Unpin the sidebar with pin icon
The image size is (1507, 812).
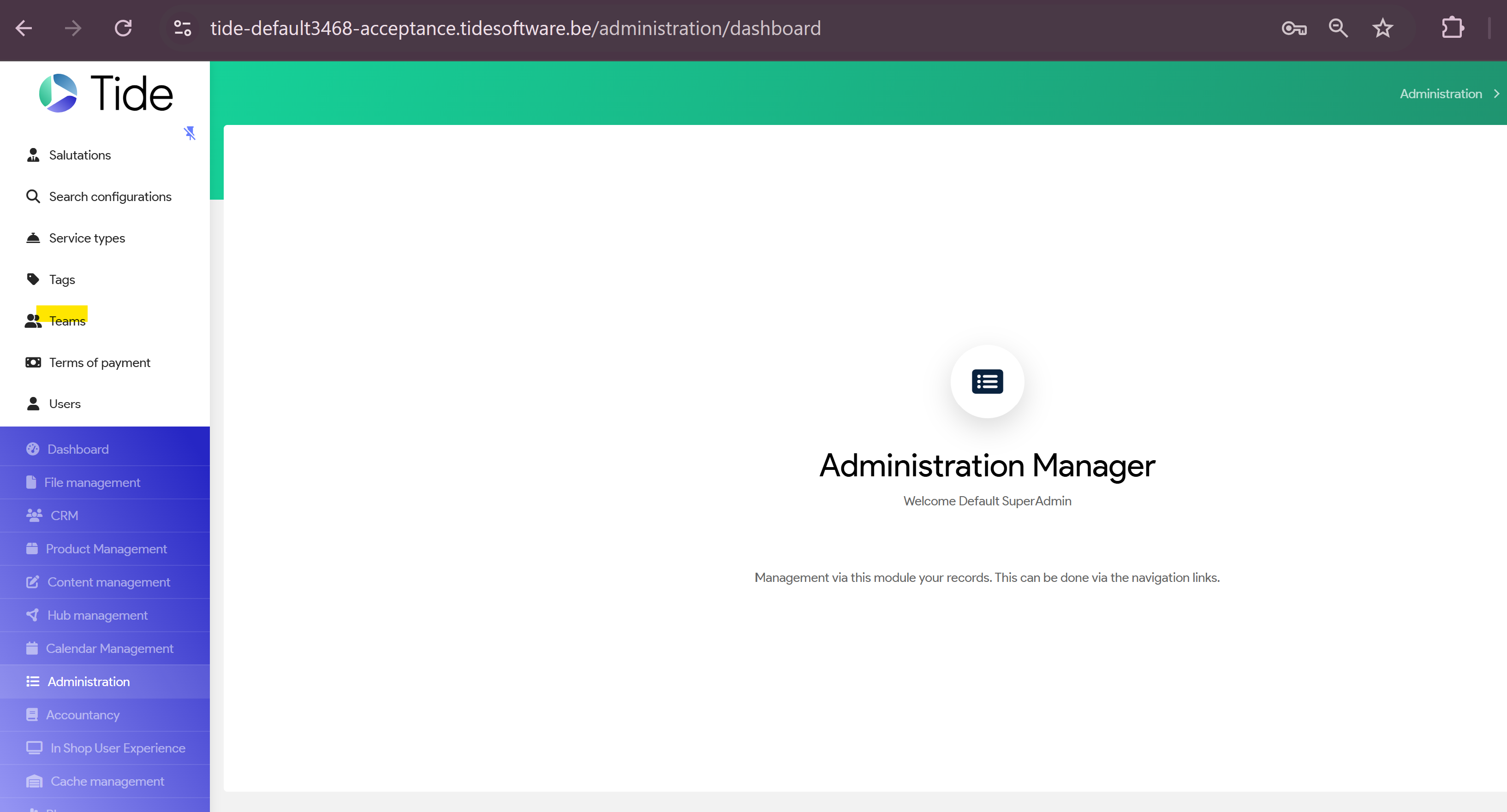pos(190,133)
